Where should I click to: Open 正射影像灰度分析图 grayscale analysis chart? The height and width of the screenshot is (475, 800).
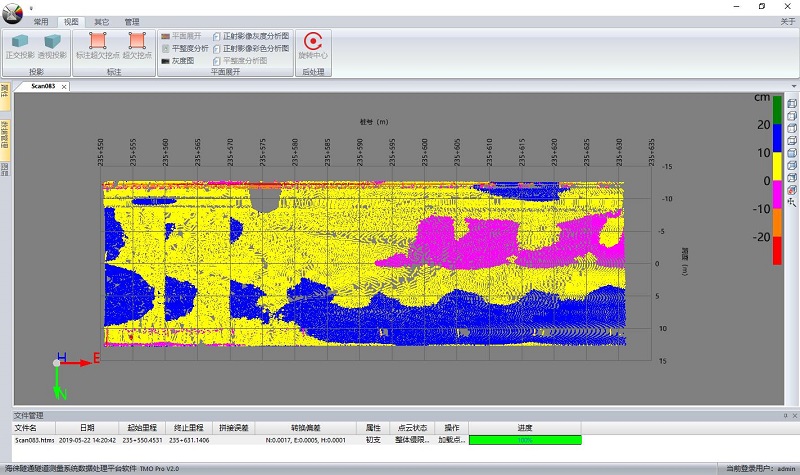(x=255, y=35)
